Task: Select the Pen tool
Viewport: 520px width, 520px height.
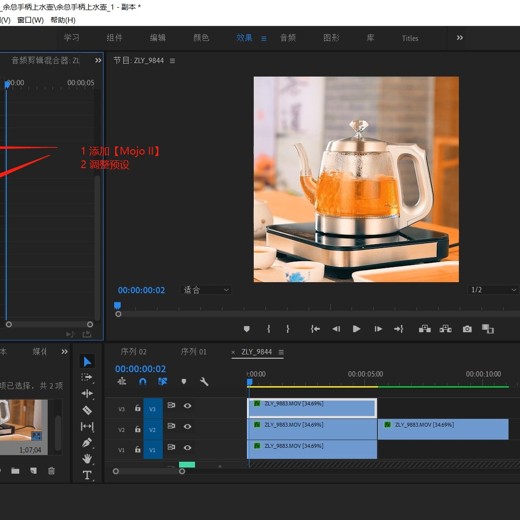Action: [87, 443]
